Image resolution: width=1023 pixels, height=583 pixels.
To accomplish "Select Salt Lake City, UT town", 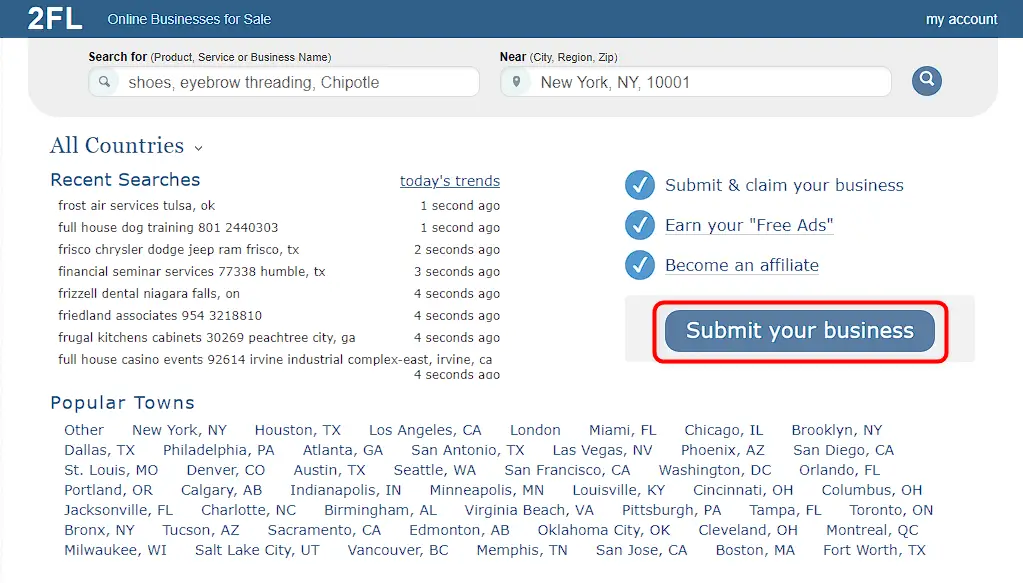I will (257, 550).
